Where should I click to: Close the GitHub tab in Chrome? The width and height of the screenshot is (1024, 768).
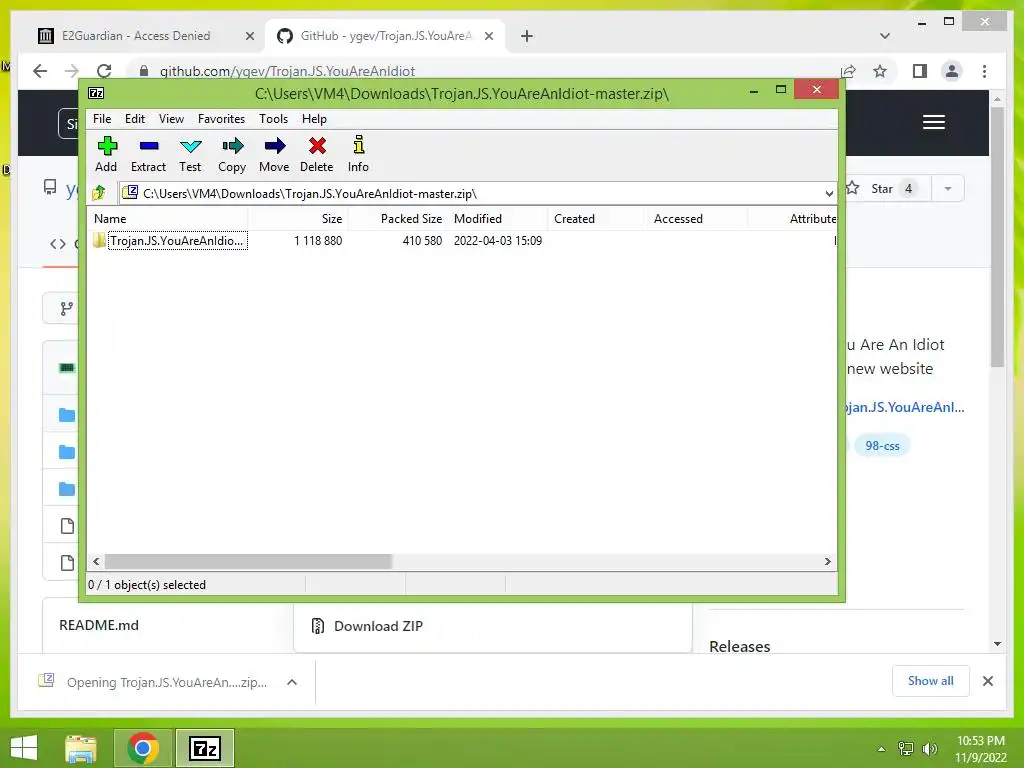click(x=488, y=37)
